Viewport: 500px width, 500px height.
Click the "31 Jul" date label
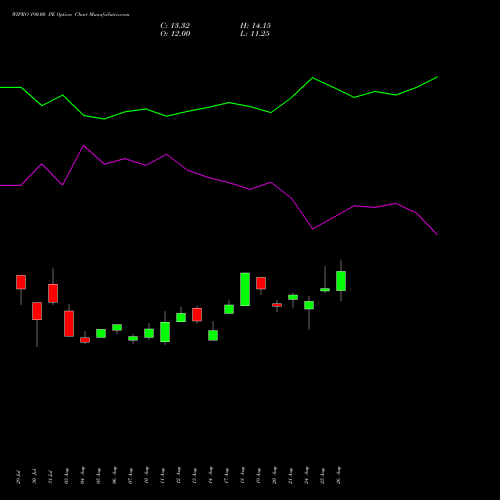(50, 477)
